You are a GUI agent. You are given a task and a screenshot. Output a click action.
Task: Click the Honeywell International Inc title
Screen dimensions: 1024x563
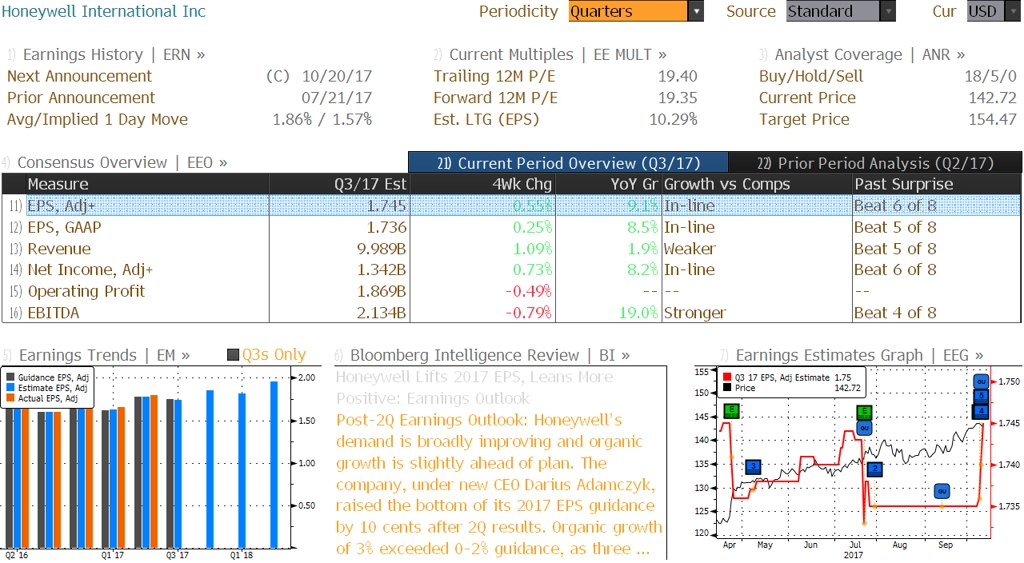(103, 11)
